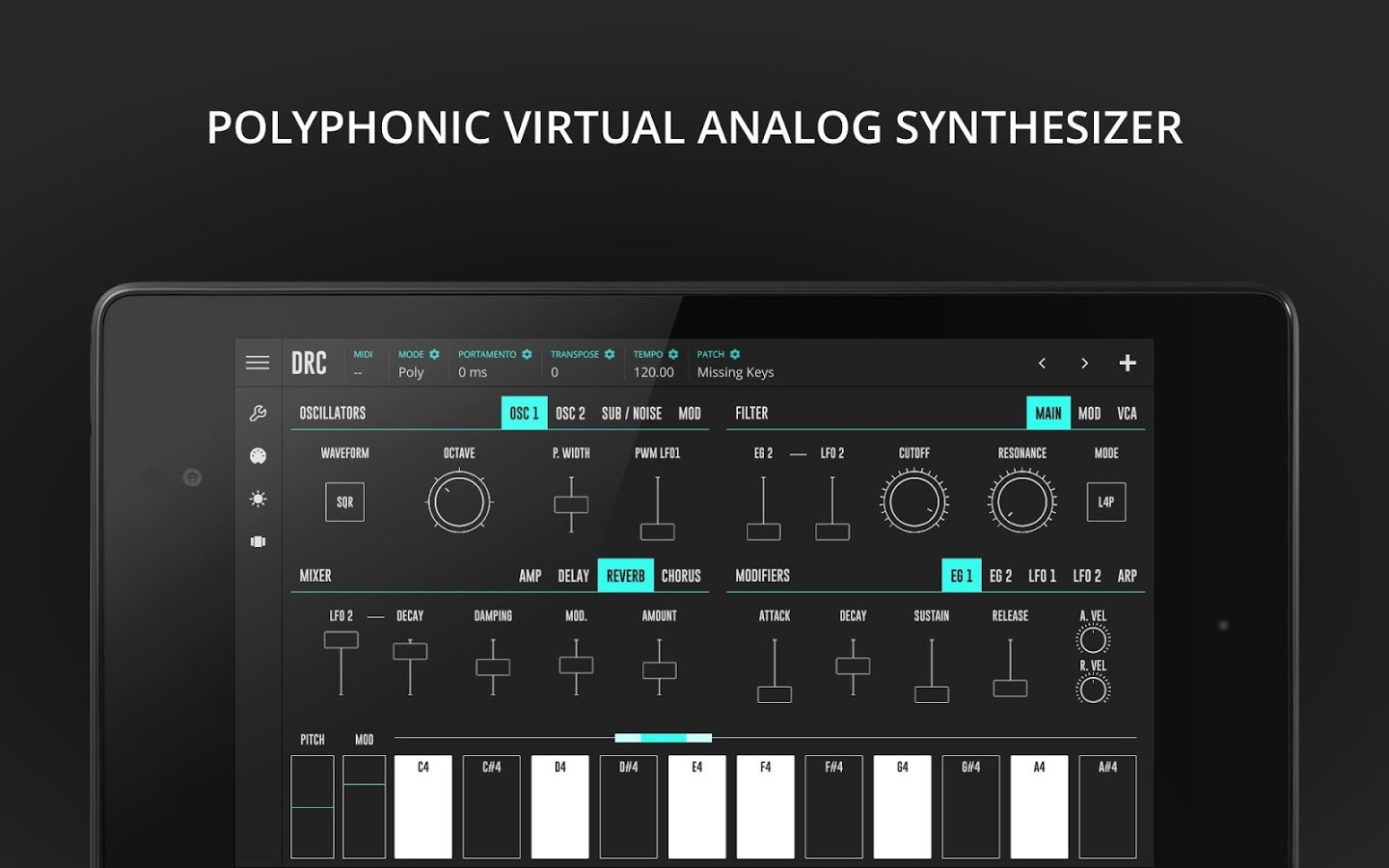The image size is (1389, 868).
Task: Open the mixer CHORUS tab
Action: click(x=681, y=576)
